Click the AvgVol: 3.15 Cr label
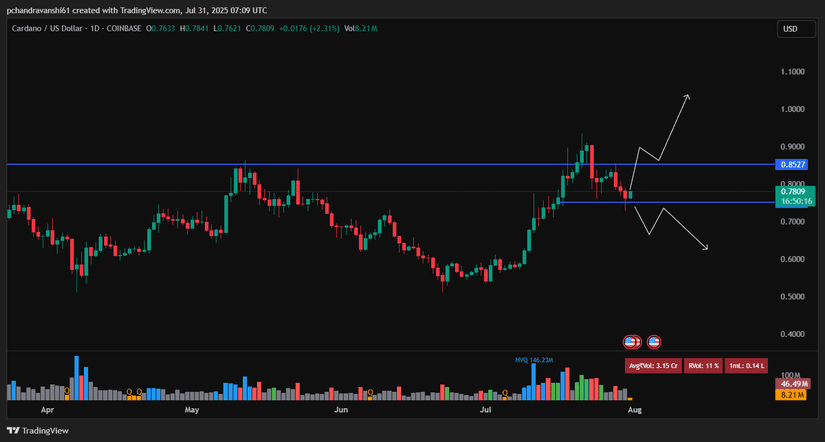This screenshot has width=825, height=442. point(653,365)
